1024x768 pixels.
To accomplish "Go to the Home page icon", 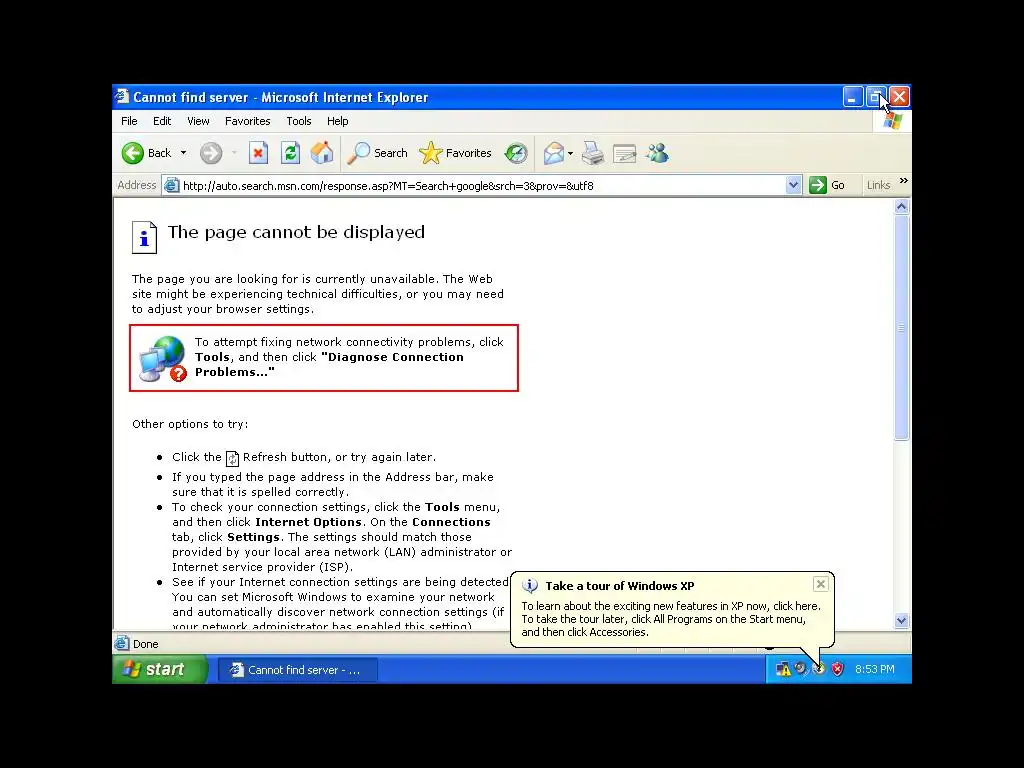I will [322, 153].
